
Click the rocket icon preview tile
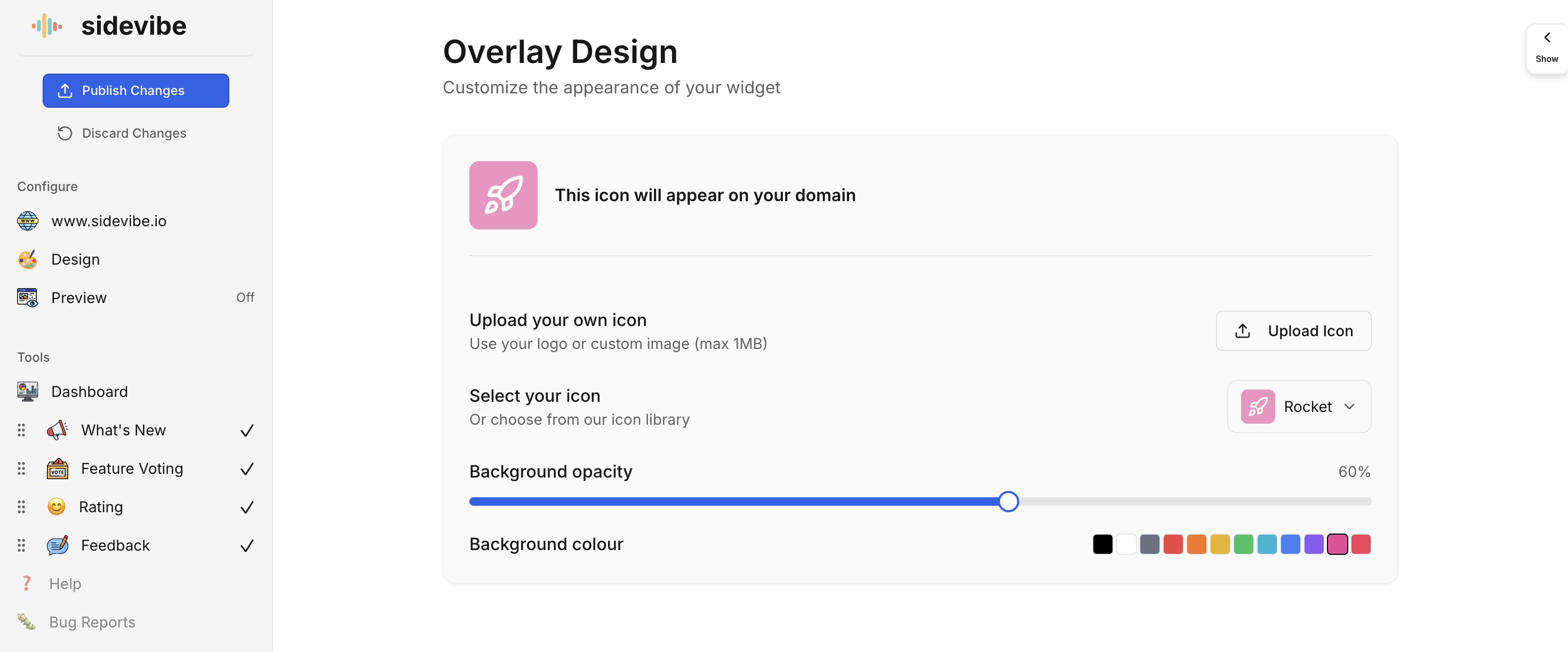point(503,195)
